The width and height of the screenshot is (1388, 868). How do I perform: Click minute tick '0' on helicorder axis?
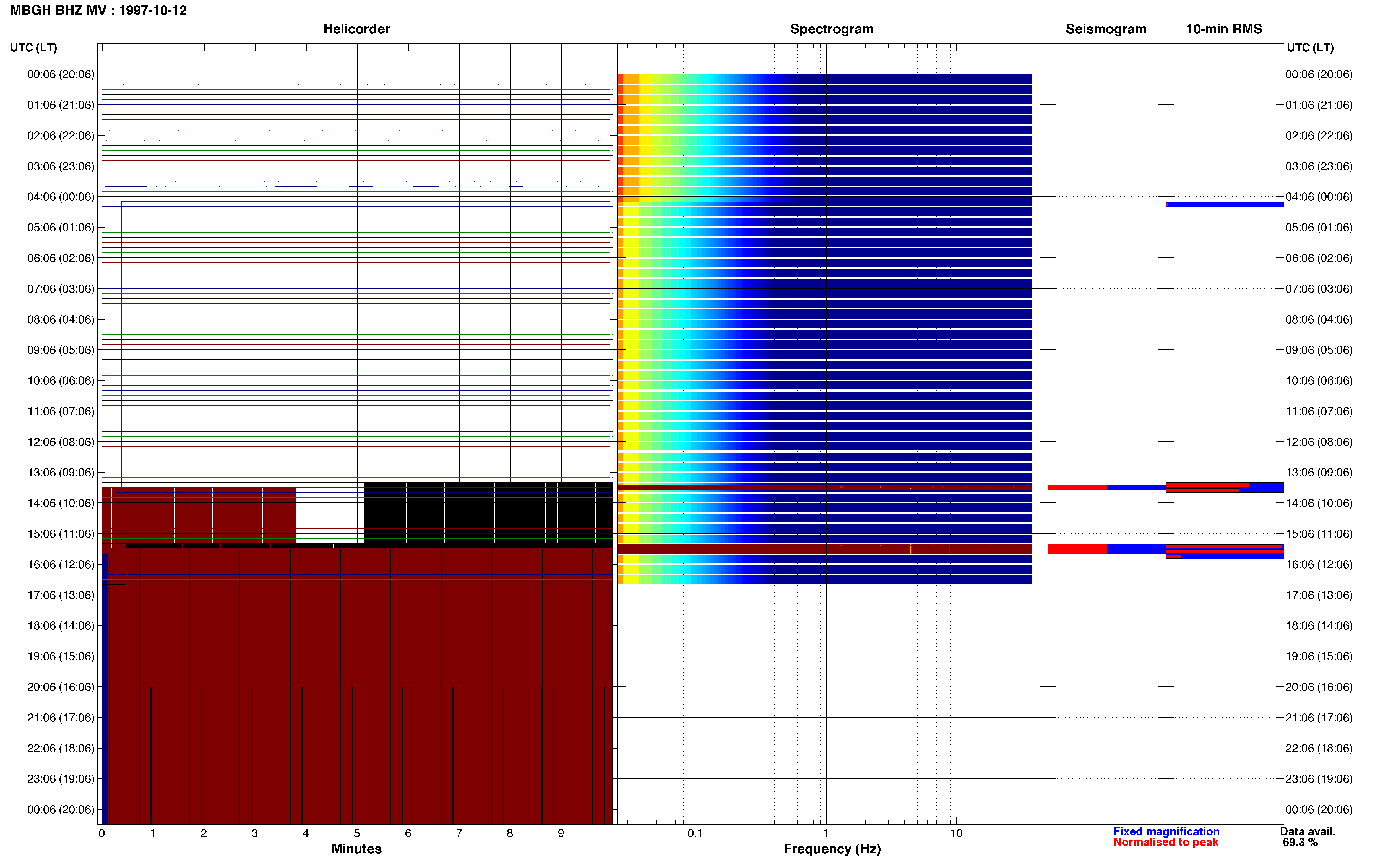click(x=101, y=833)
